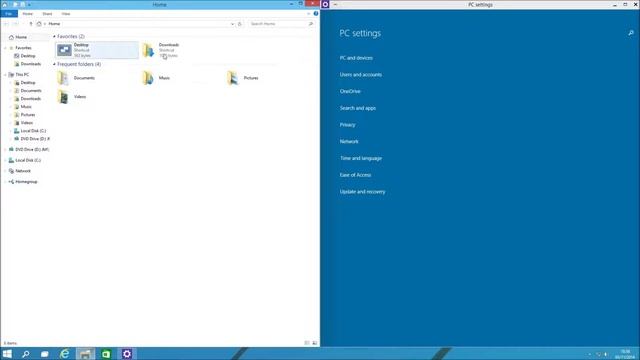Refresh the Home folder view
Screen dimensions: 640x360
pyautogui.click(x=240, y=24)
